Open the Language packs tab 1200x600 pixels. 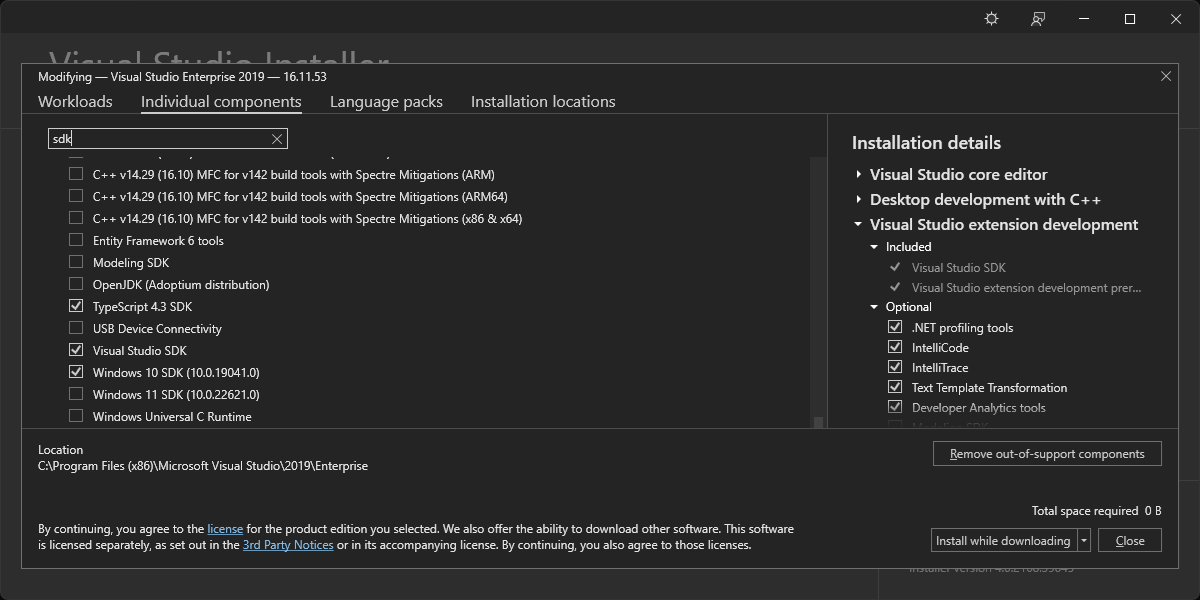click(x=386, y=102)
